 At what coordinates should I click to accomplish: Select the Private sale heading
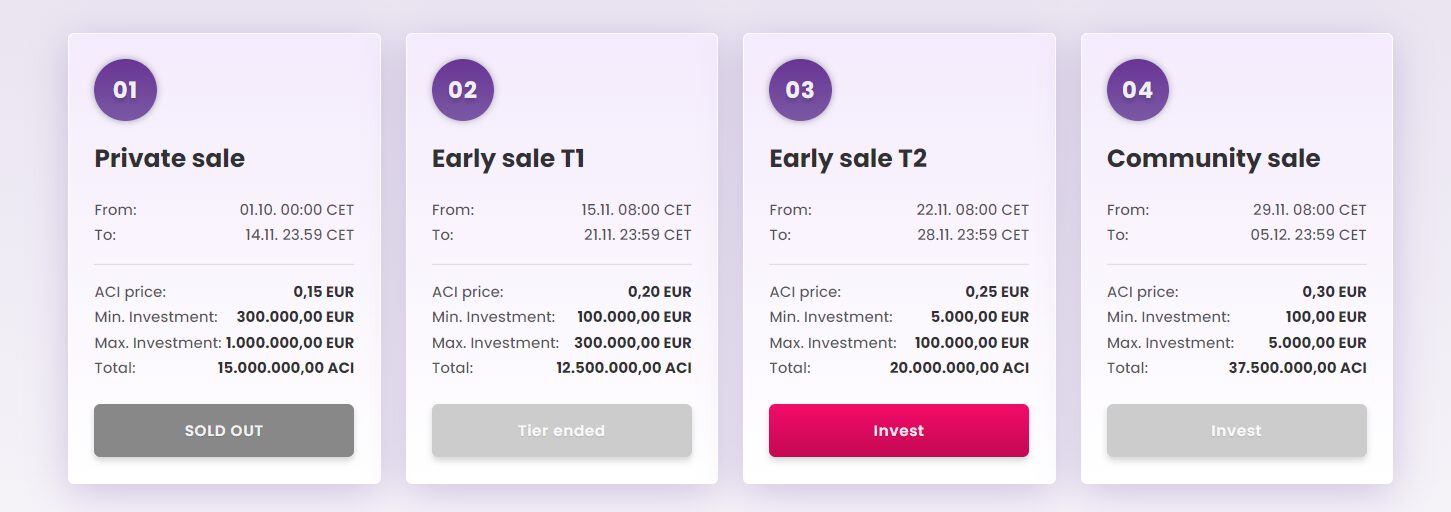tap(169, 158)
